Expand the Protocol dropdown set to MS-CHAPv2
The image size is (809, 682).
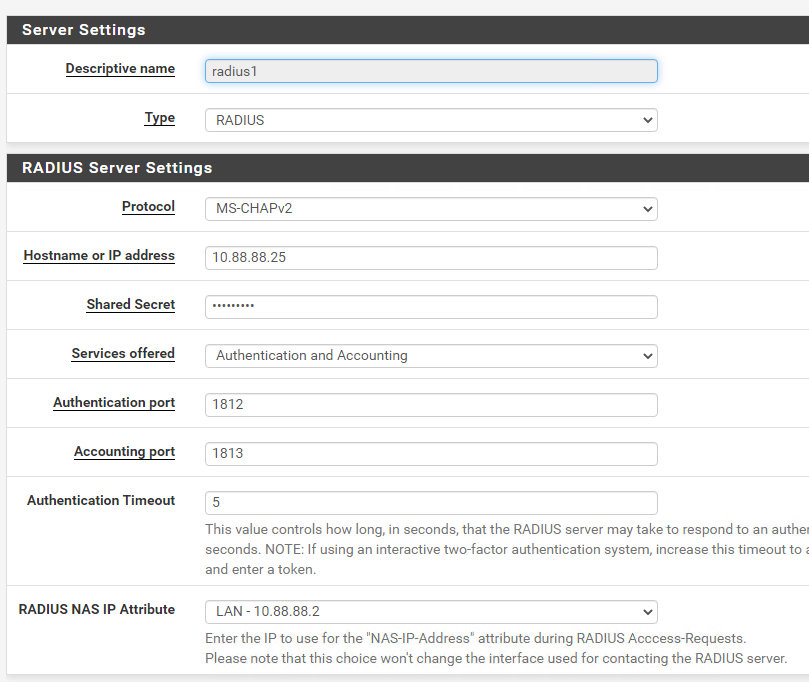tap(430, 209)
